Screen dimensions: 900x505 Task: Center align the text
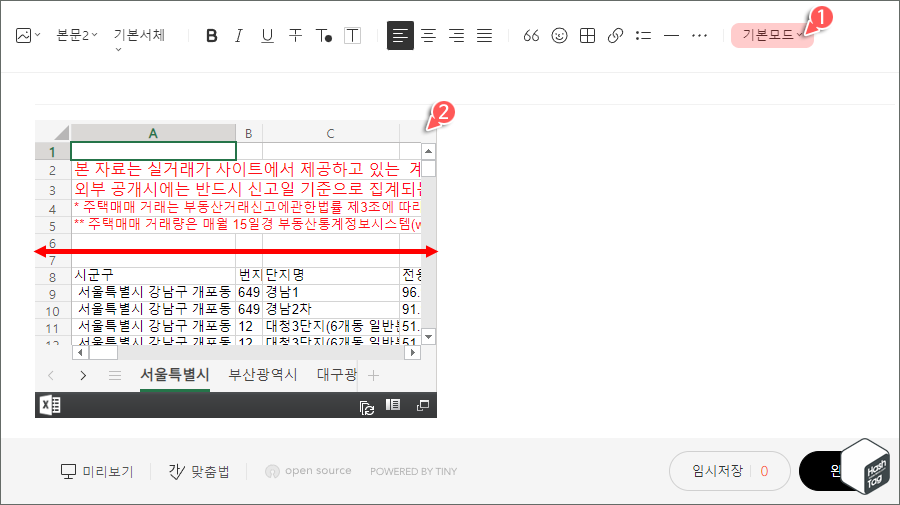428,36
